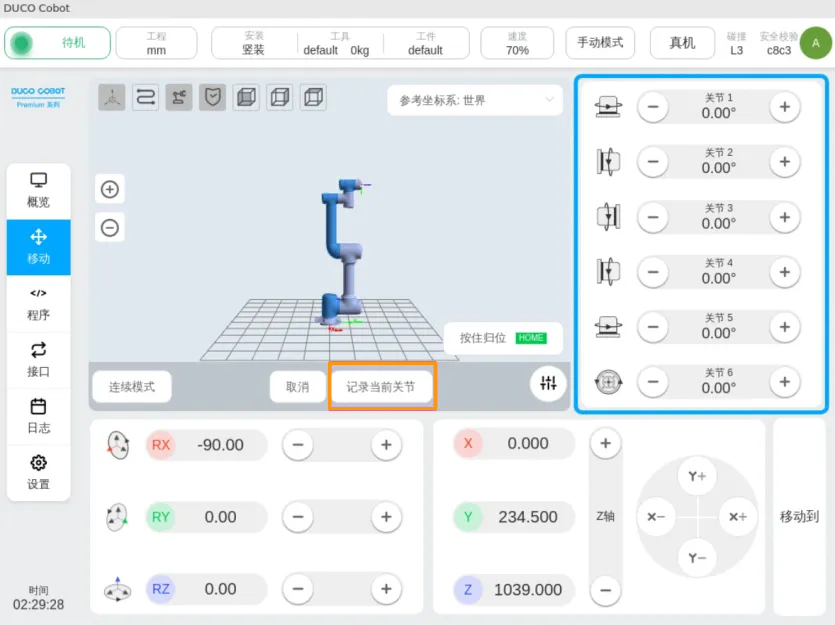Open the 工具 default 0kg tool setting
The height and width of the screenshot is (625, 835).
point(340,43)
